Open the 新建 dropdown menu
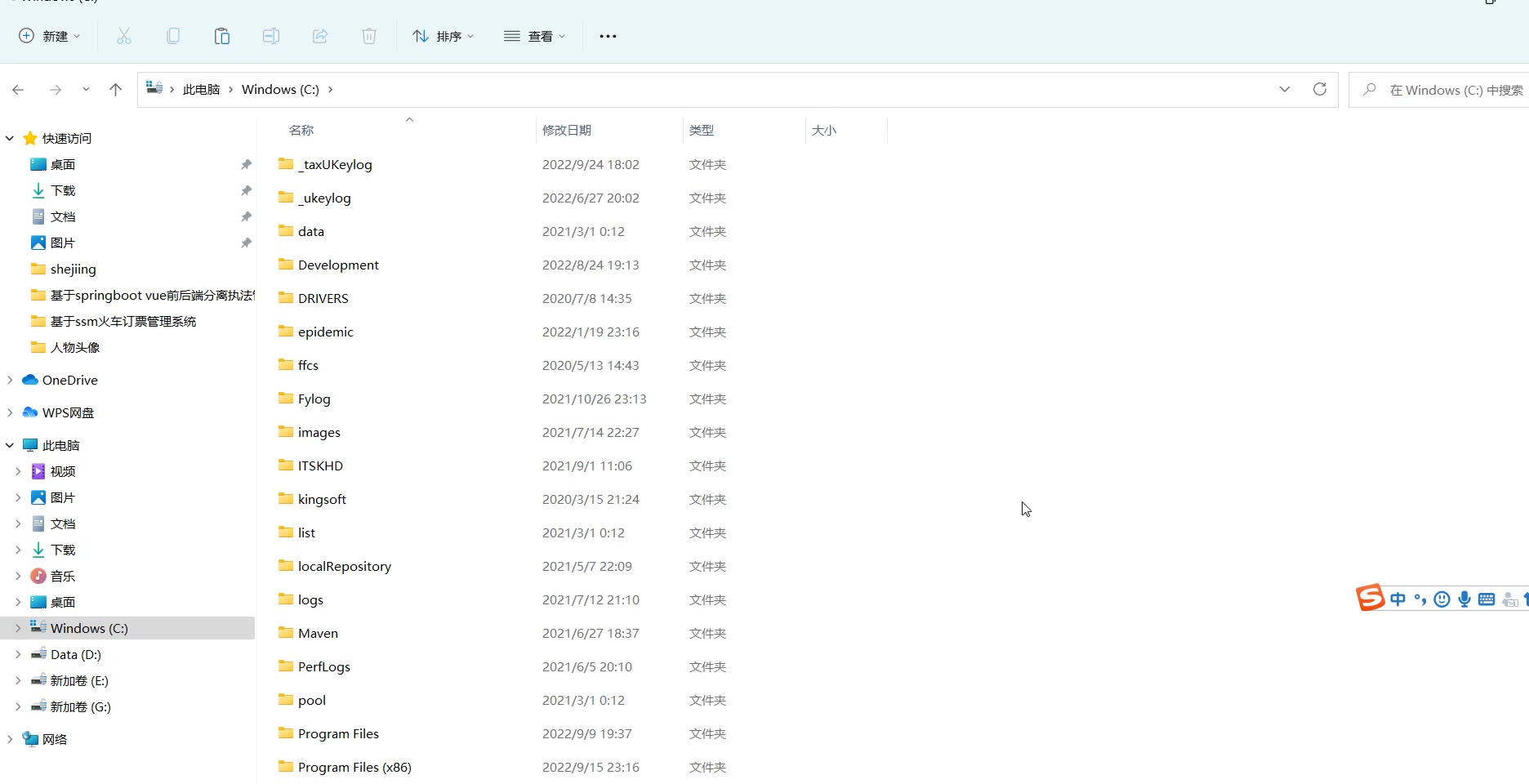This screenshot has height=784, width=1529. pyautogui.click(x=50, y=36)
